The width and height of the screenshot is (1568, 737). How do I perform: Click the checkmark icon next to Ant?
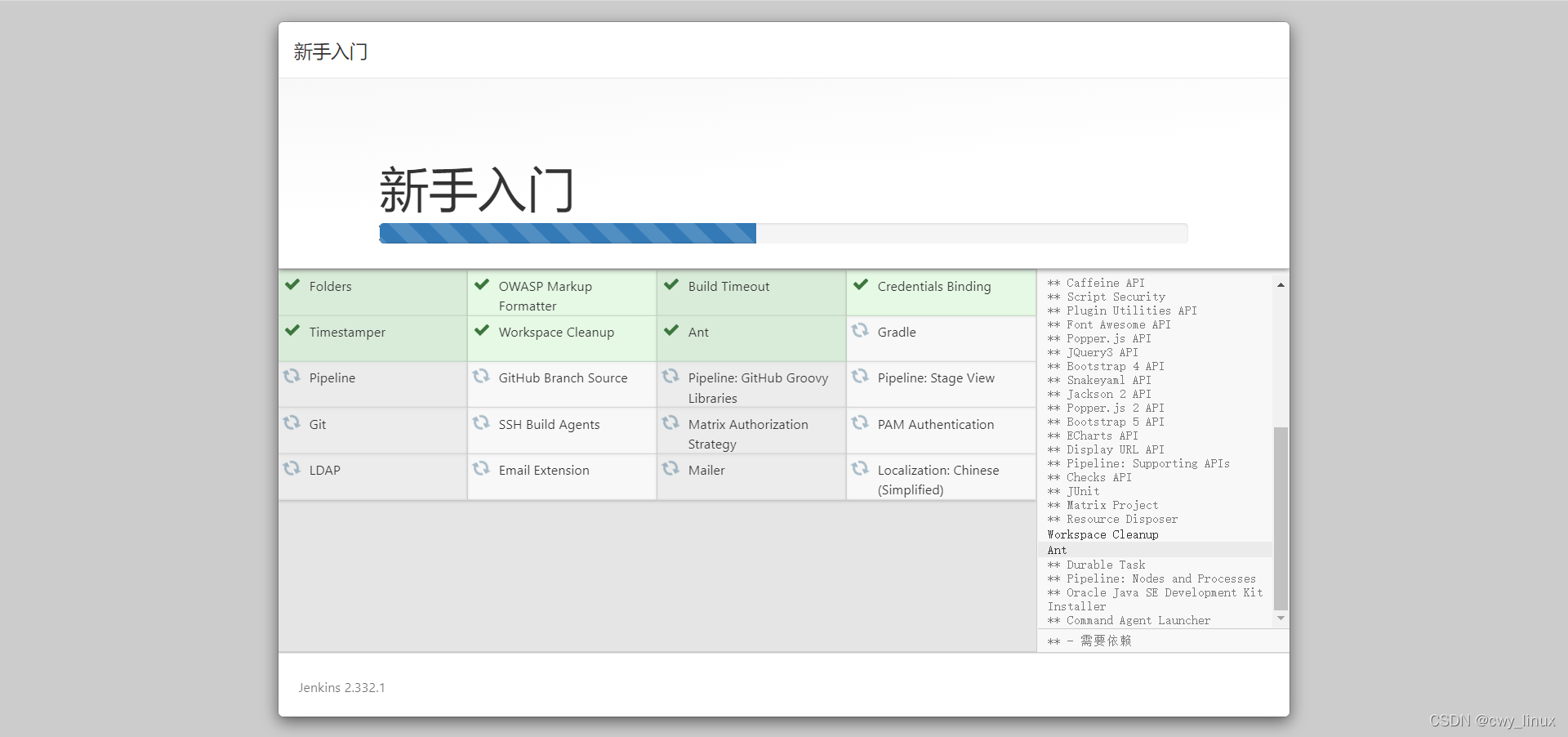pos(671,330)
